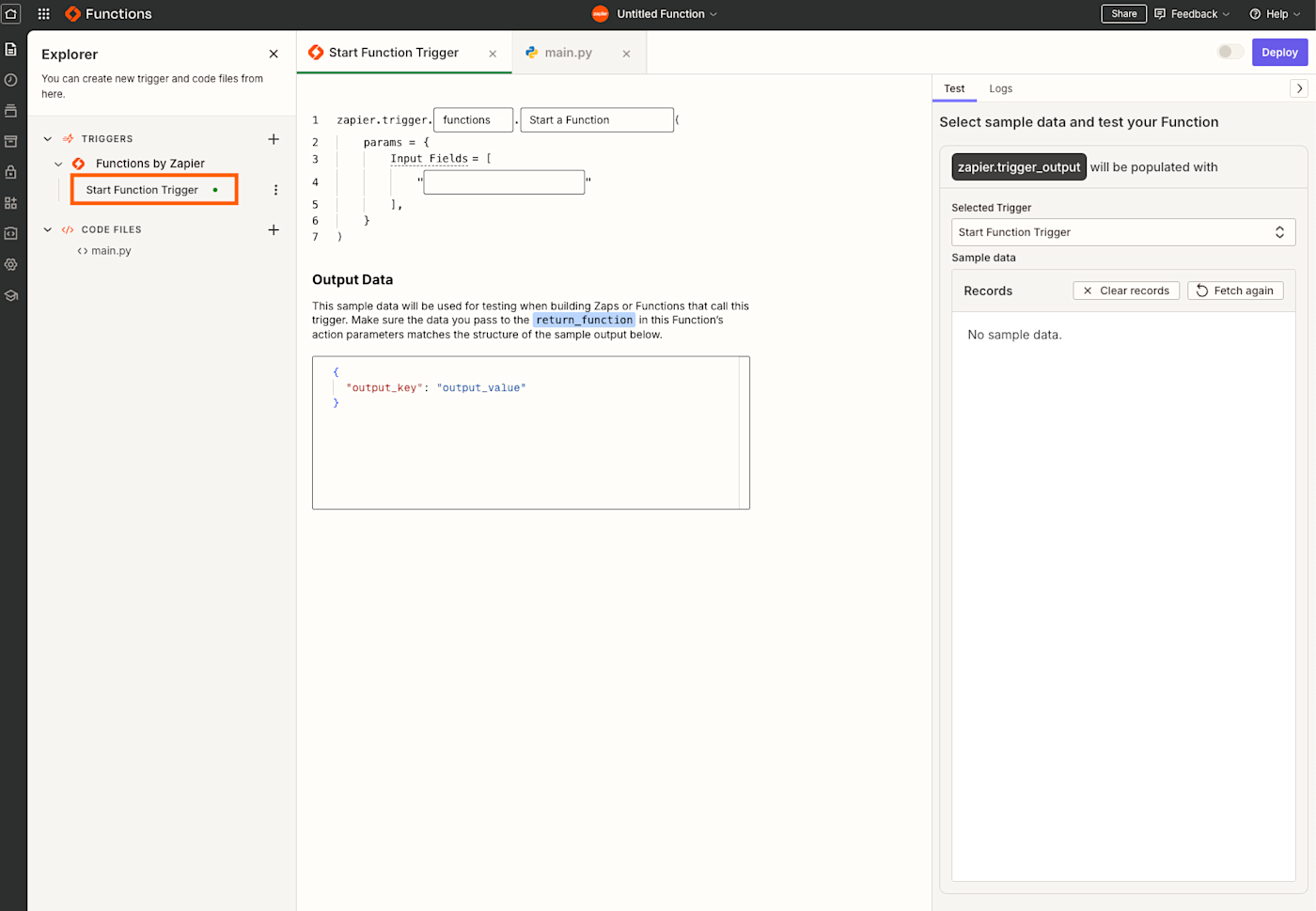This screenshot has width=1316, height=911.
Task: Click the Share button
Action: point(1123,14)
